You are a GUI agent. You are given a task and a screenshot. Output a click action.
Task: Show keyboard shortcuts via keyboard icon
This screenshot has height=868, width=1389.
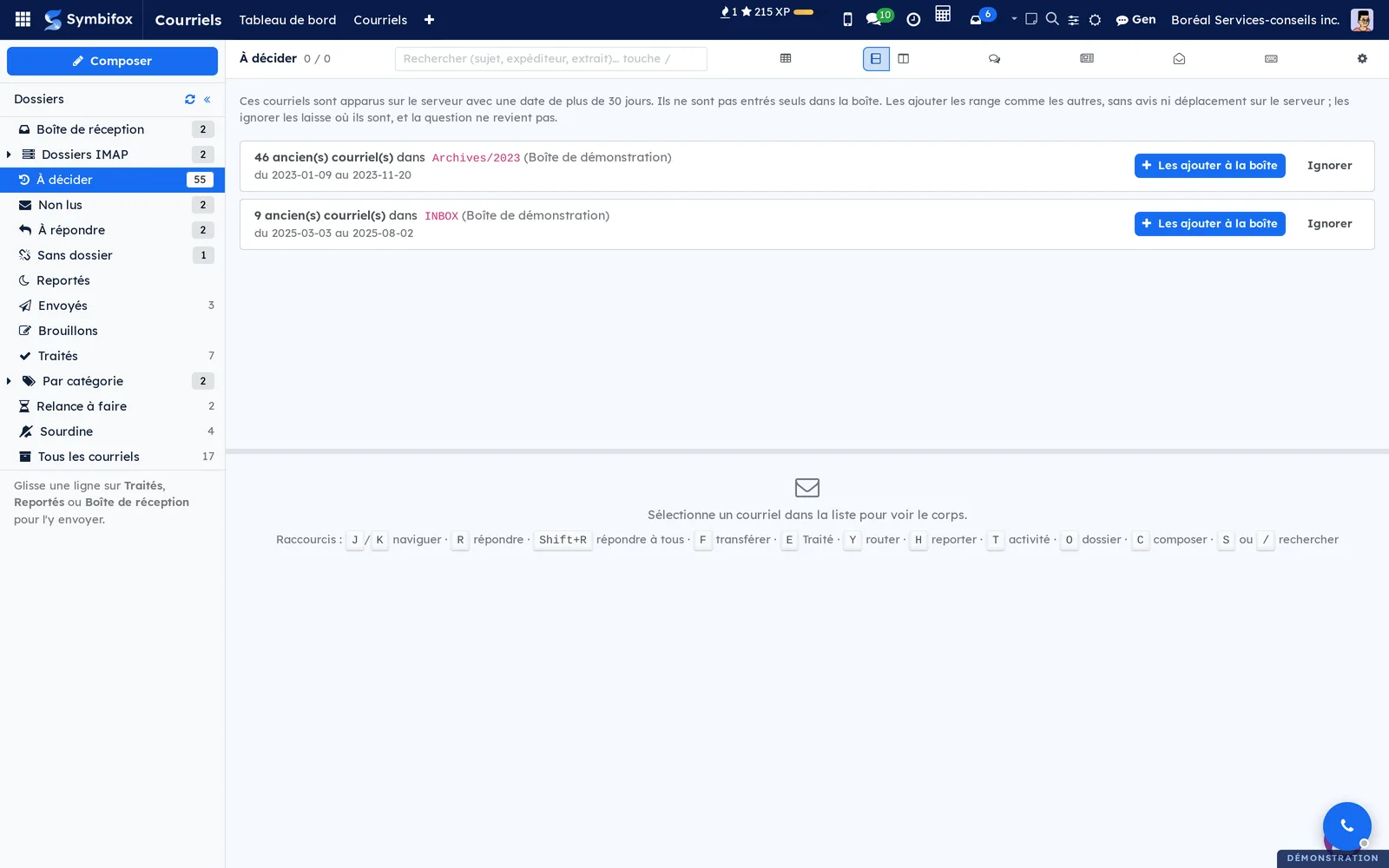tap(1271, 59)
